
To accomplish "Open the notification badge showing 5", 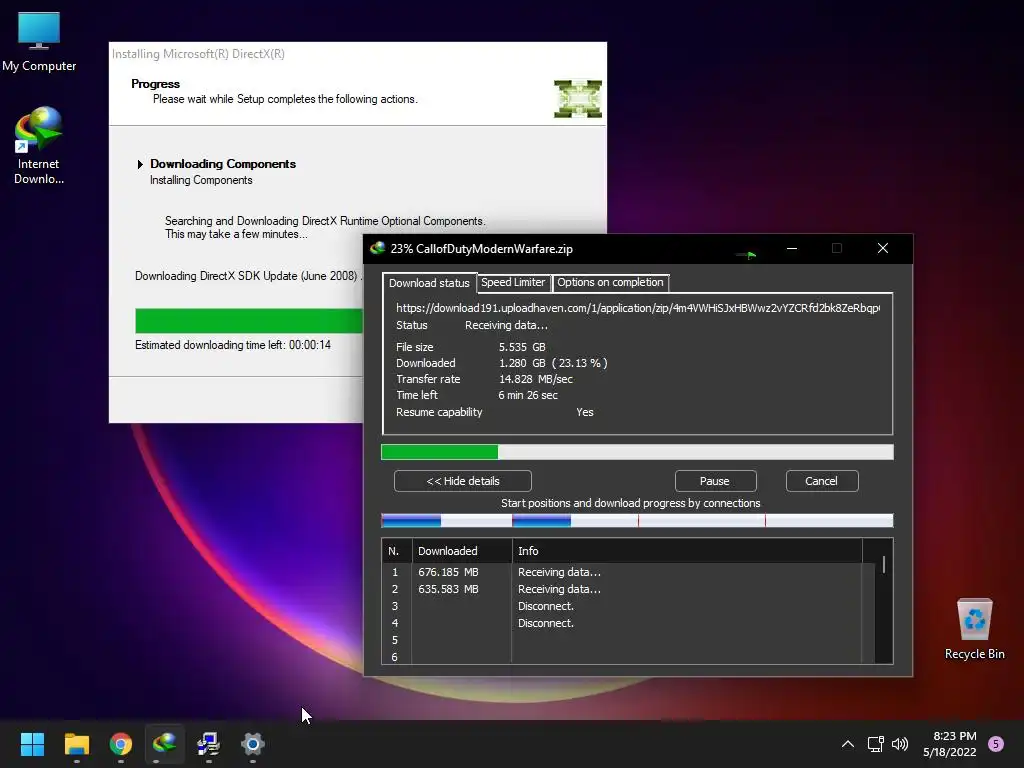I will pyautogui.click(x=996, y=744).
